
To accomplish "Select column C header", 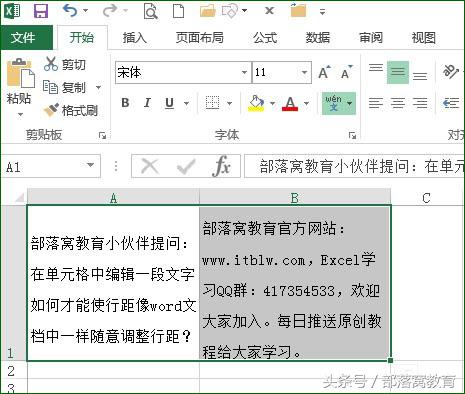I will point(427,197).
